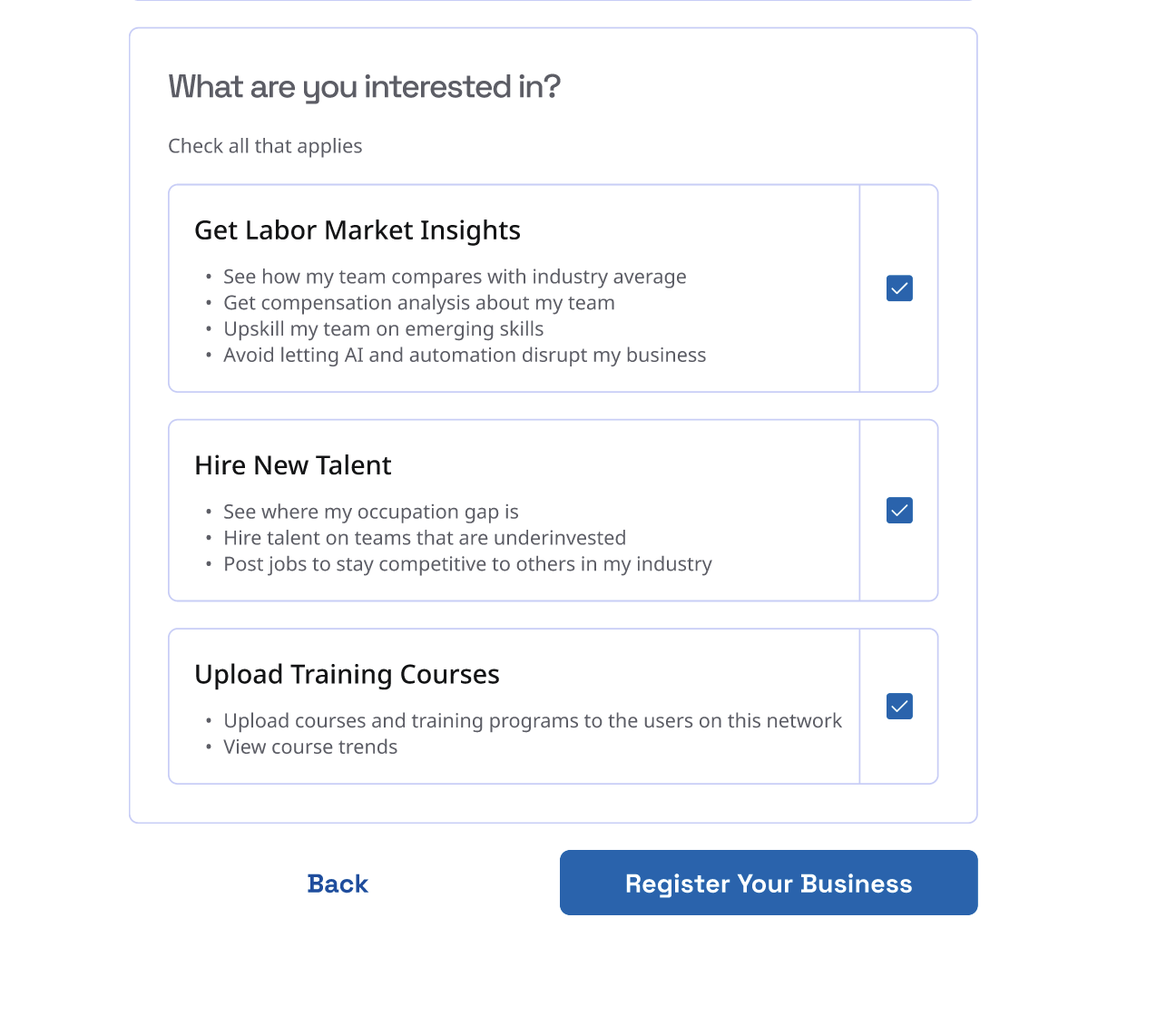Click "Upskill my team on emerging skills"

point(383,329)
